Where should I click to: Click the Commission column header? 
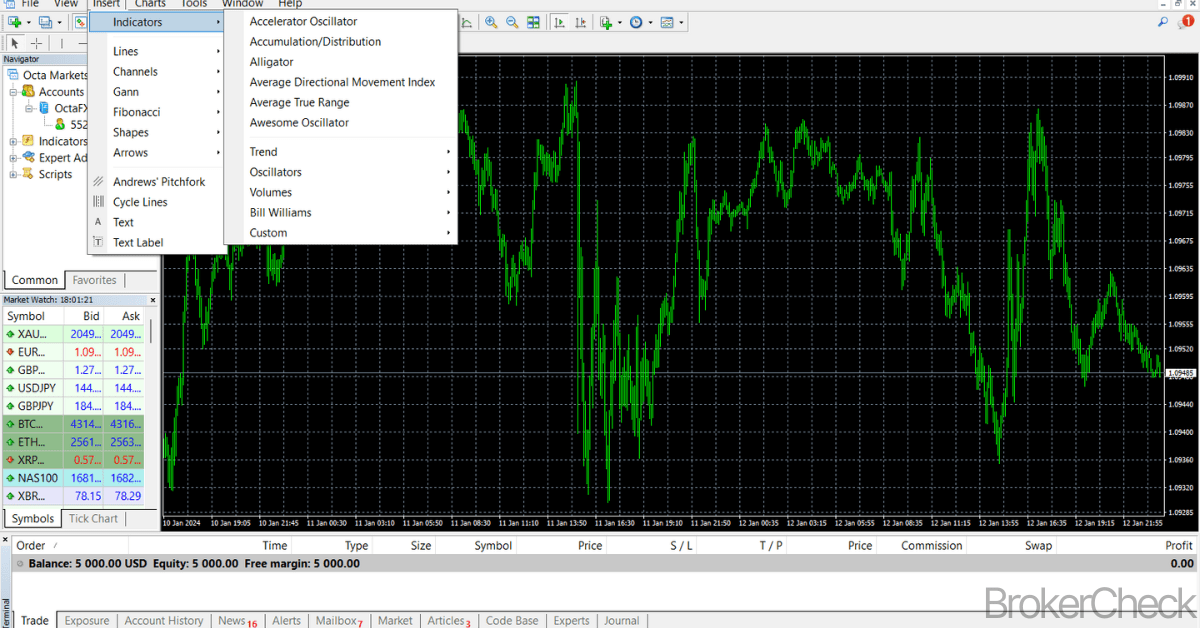point(931,545)
